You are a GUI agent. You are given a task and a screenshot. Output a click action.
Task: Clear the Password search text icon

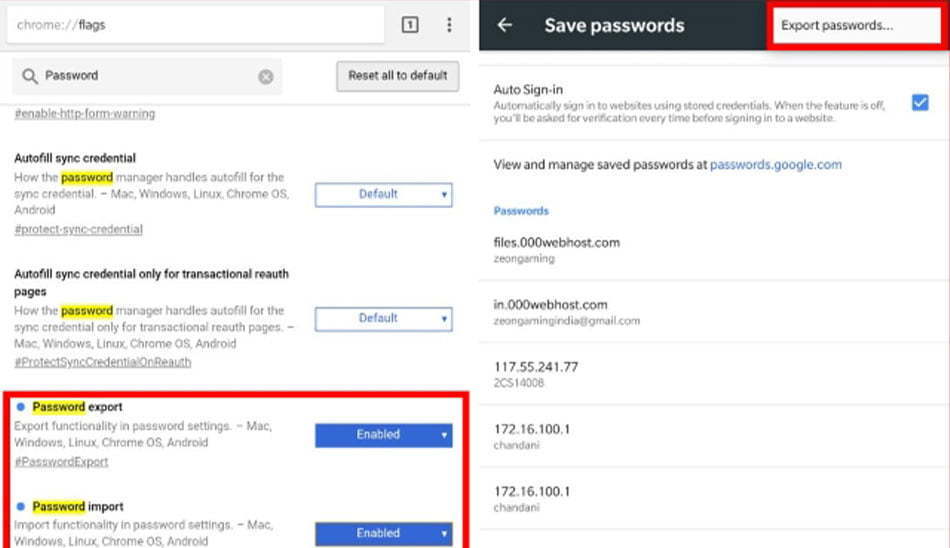(x=265, y=76)
